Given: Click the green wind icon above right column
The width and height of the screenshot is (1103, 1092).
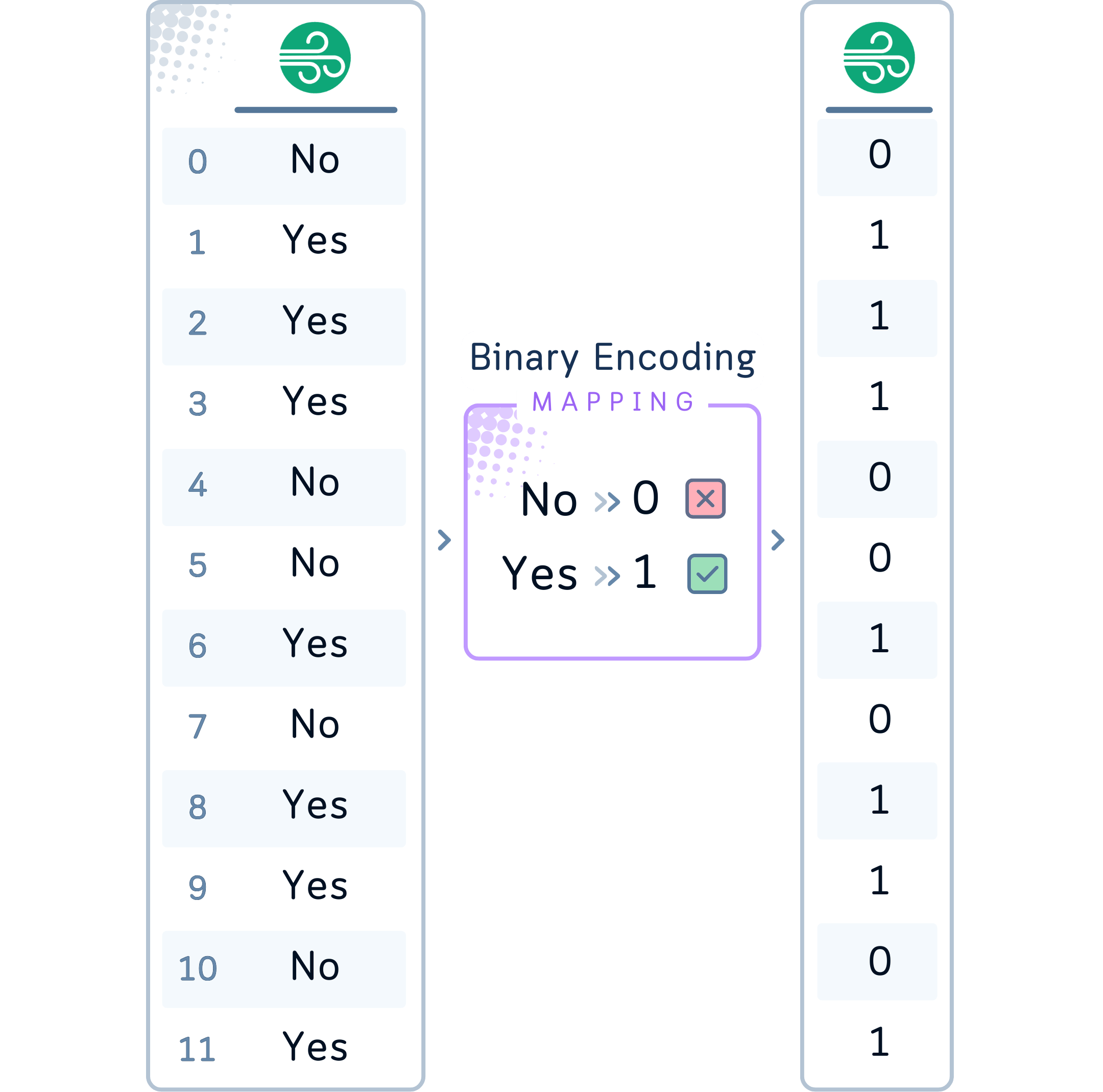Looking at the screenshot, I should point(879,58).
